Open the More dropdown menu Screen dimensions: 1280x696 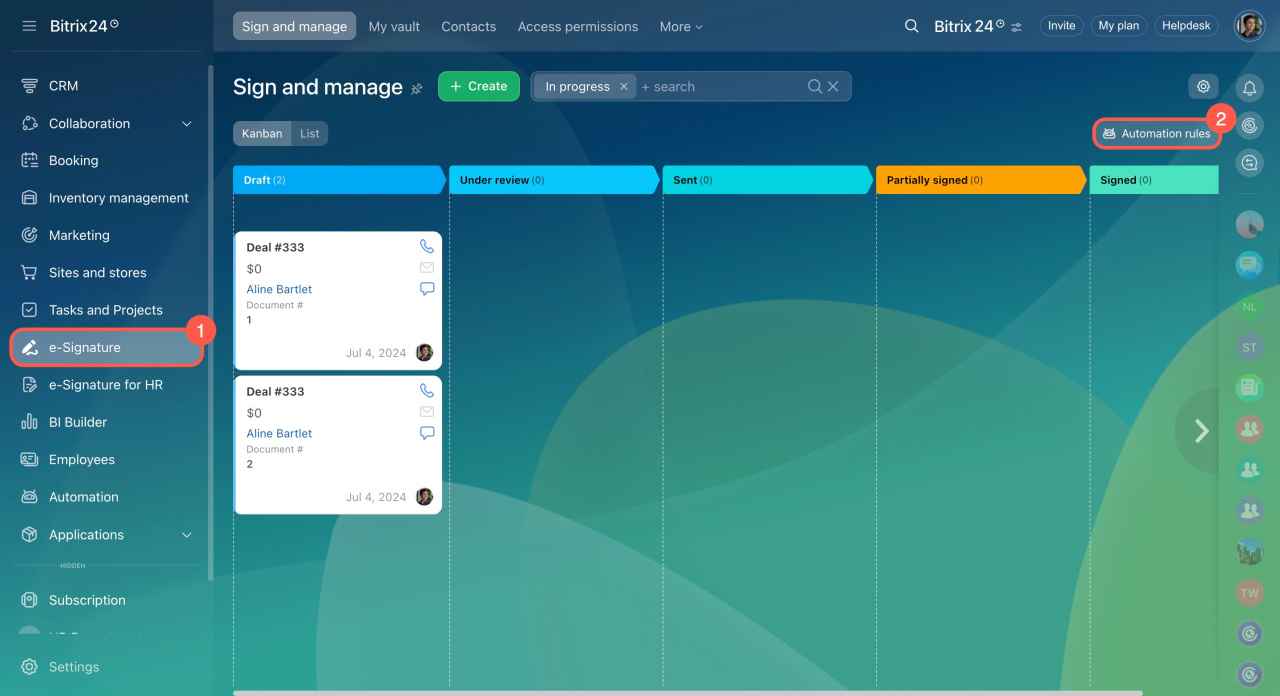click(680, 27)
